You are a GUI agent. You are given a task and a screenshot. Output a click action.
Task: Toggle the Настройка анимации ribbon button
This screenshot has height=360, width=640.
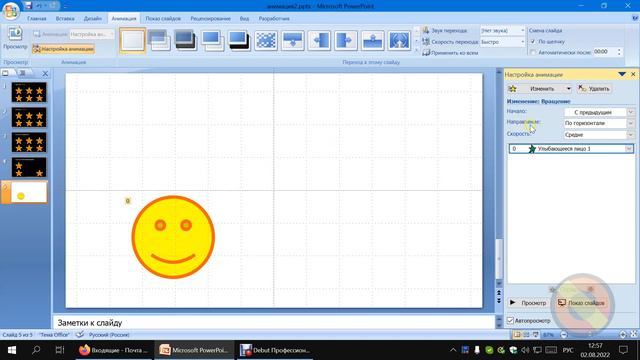64,49
